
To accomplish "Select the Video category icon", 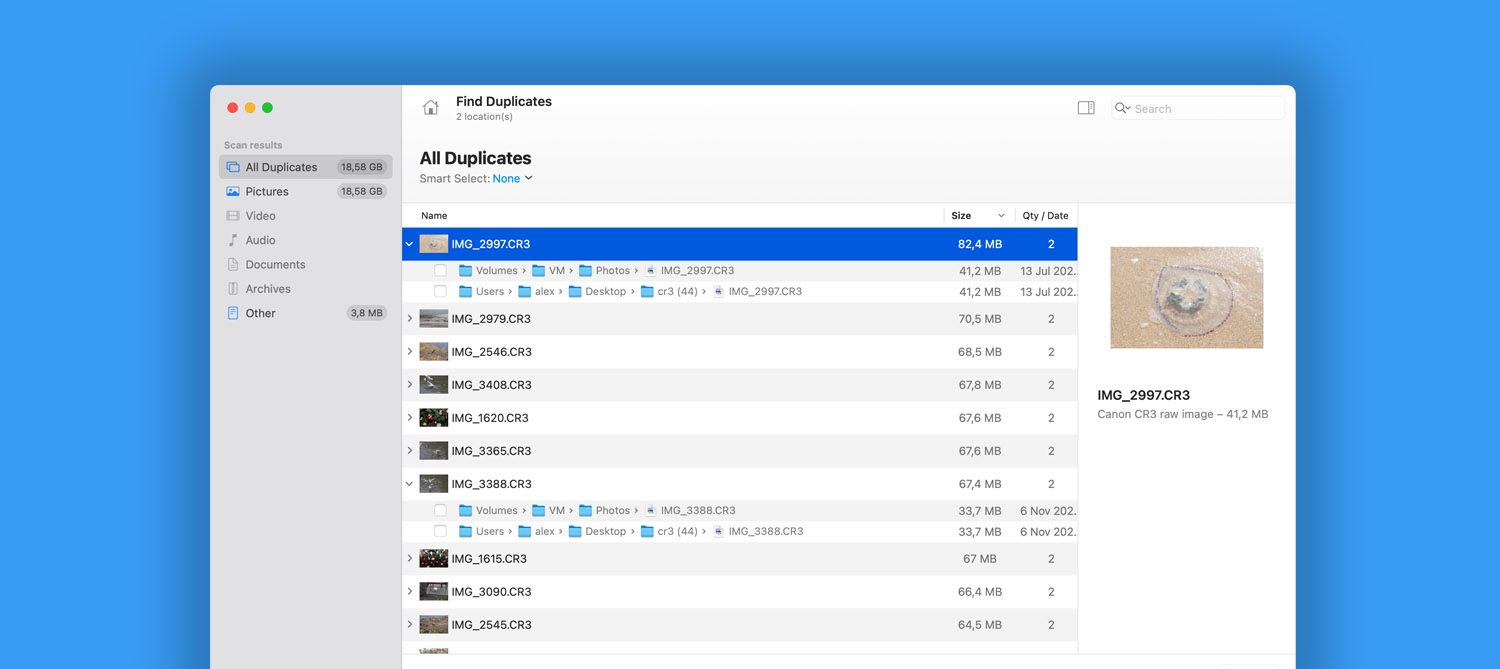I will point(234,215).
